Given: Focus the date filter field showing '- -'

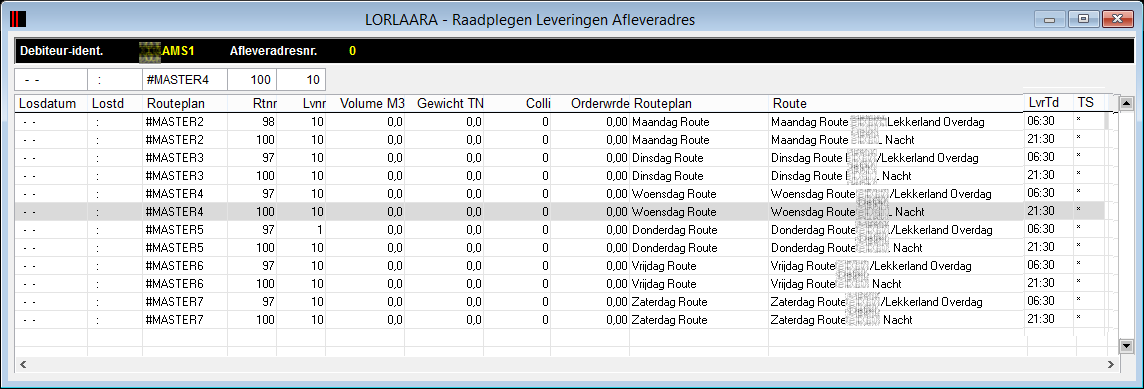Looking at the screenshot, I should pyautogui.click(x=51, y=80).
